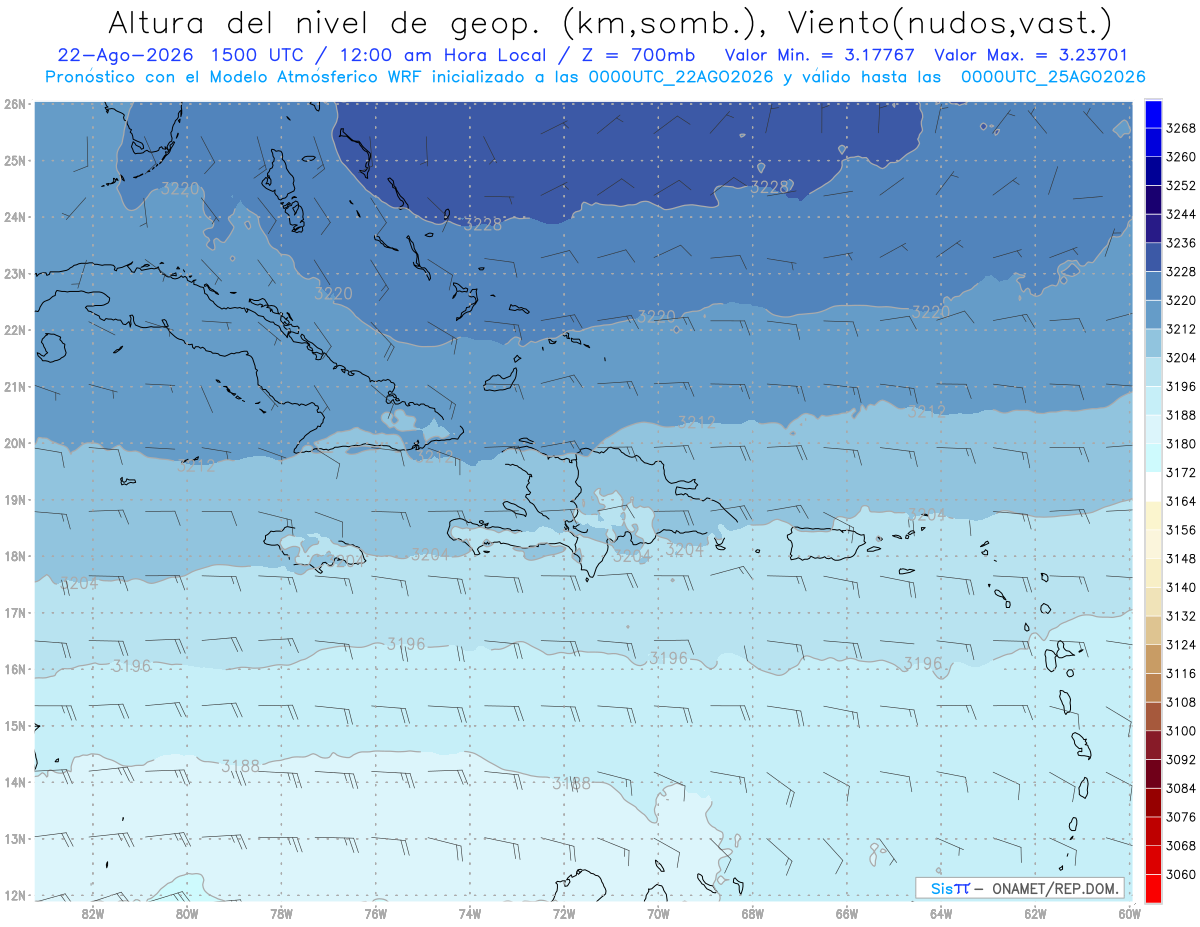Click the colorbar scale label 3244
Image resolution: width=1200 pixels, height=927 pixels.
[1181, 214]
